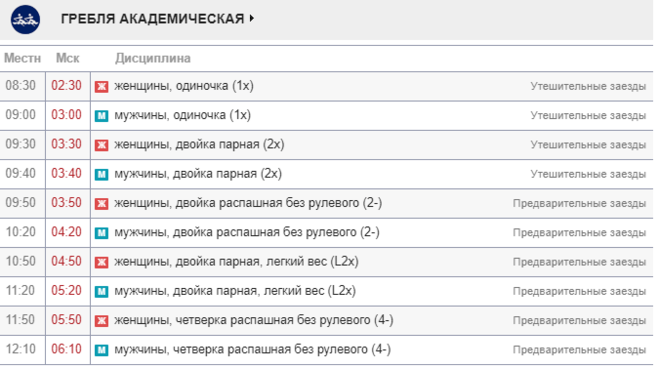
Task: Open женщины, четверка распашная без рулевого (4-)
Action: tap(254, 321)
